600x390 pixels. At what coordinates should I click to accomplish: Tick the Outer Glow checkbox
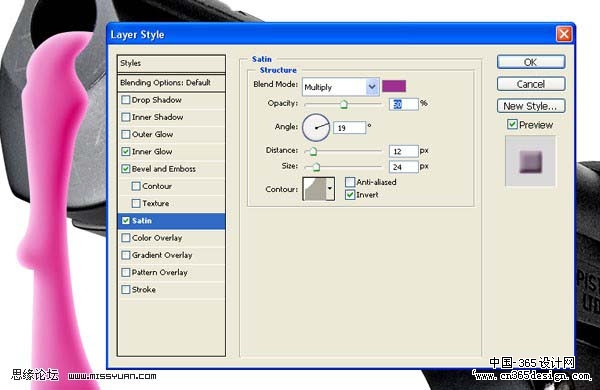[126, 134]
